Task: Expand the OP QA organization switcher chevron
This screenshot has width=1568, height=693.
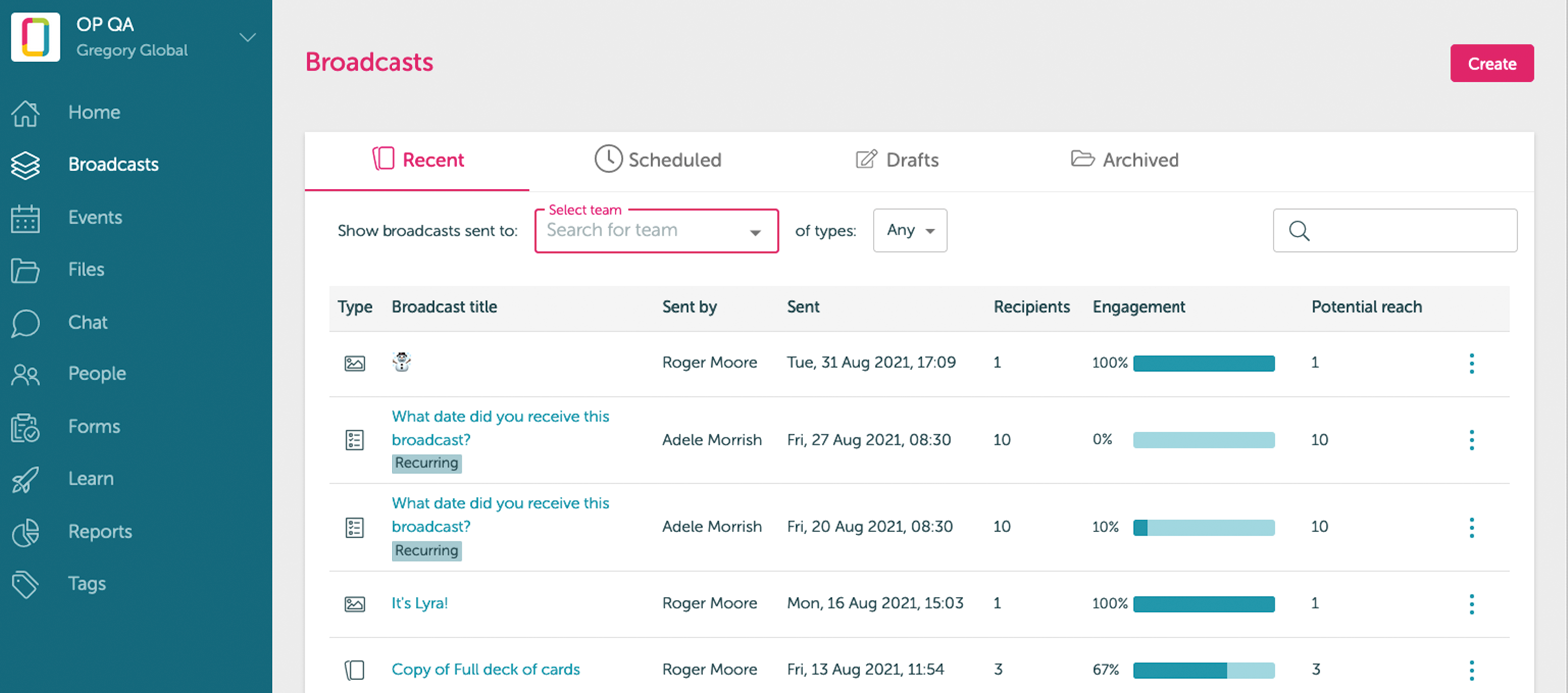Action: 247,38
